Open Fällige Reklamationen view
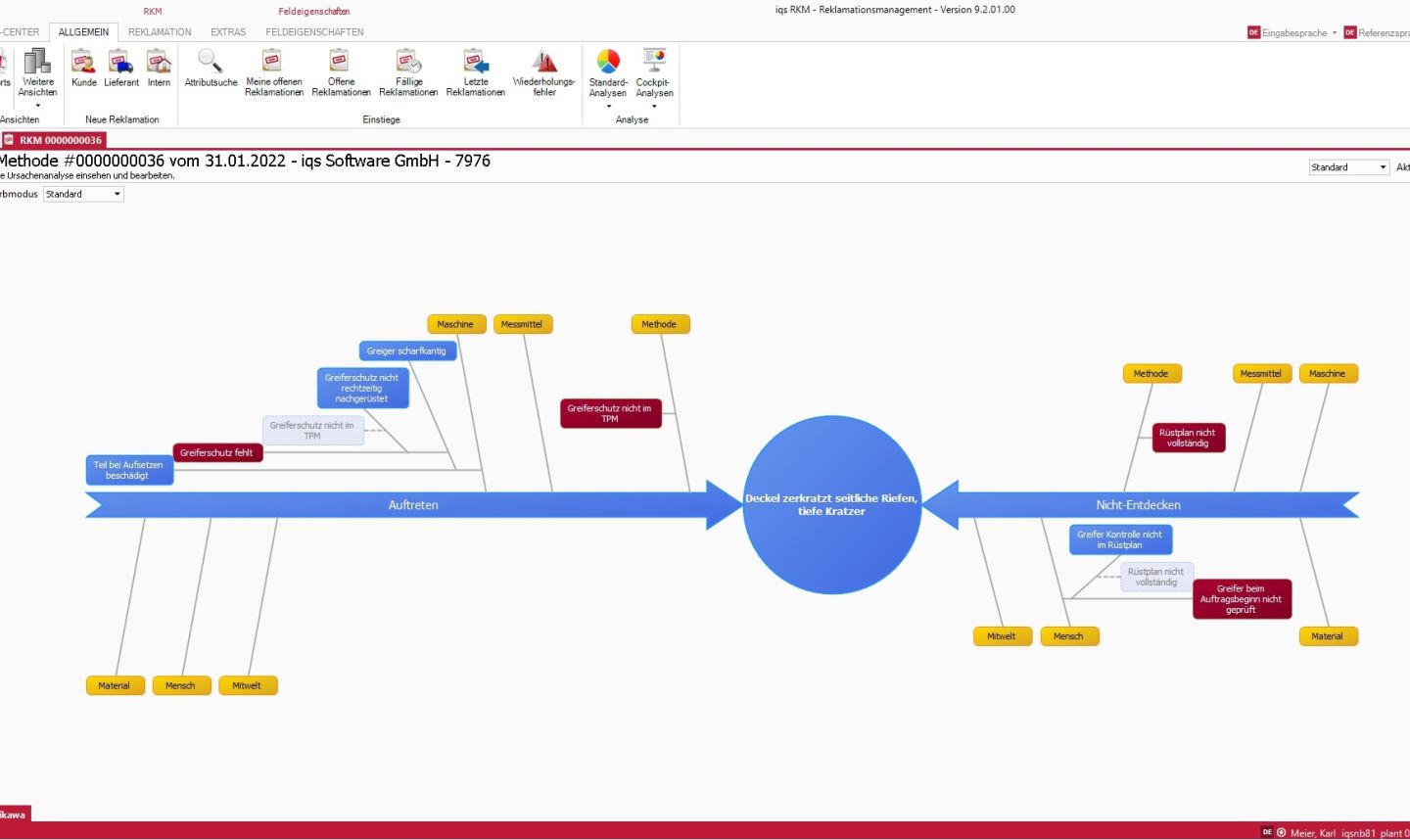The height and width of the screenshot is (840, 1410). (408, 69)
